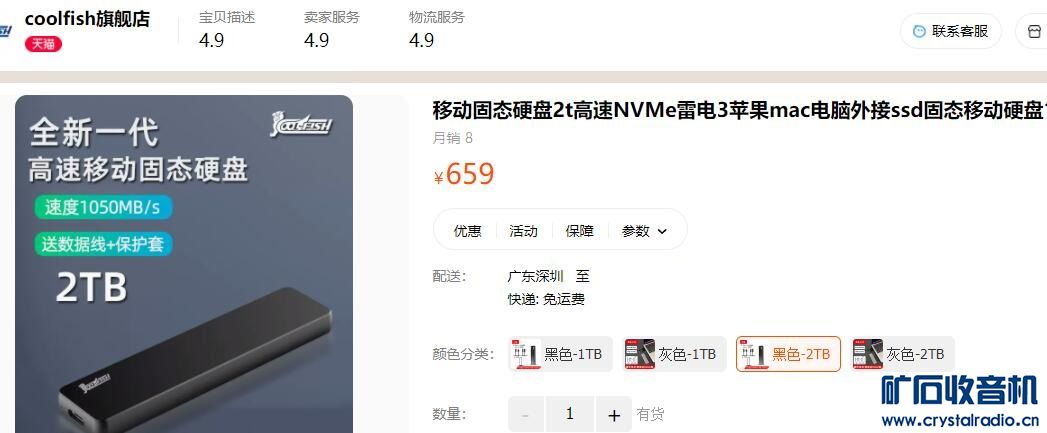The width and height of the screenshot is (1047, 433).
Task: Open the 优惠 tab
Action: click(467, 231)
